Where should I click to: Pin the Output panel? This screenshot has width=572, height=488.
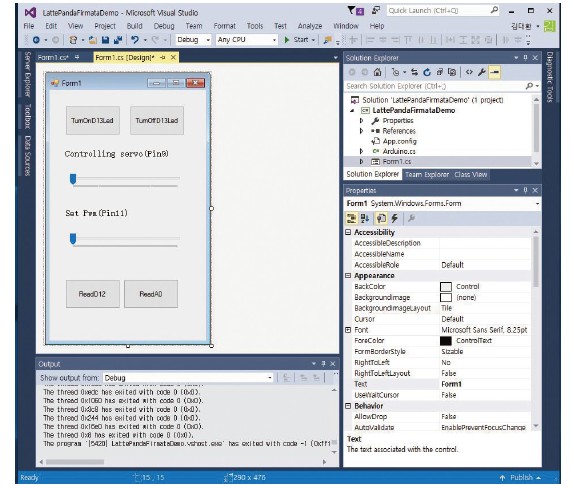323,364
